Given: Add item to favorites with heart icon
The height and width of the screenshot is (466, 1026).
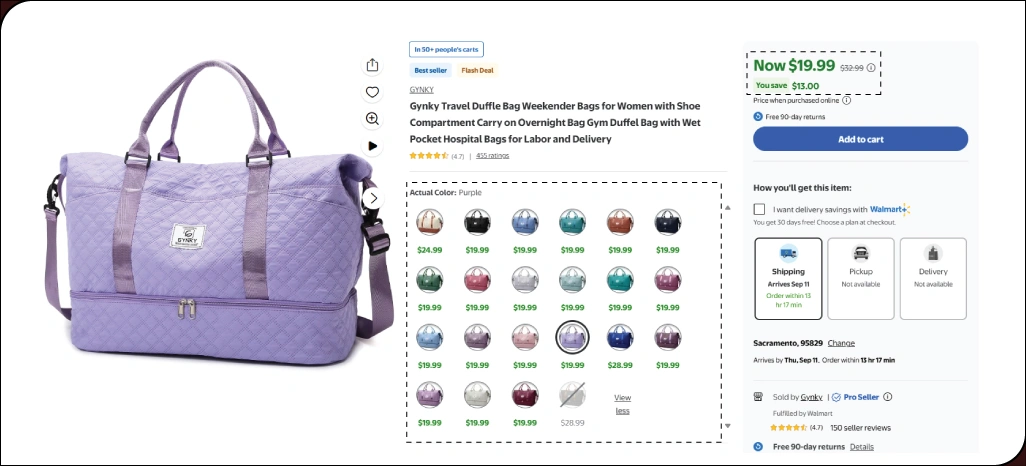Looking at the screenshot, I should pos(372,92).
